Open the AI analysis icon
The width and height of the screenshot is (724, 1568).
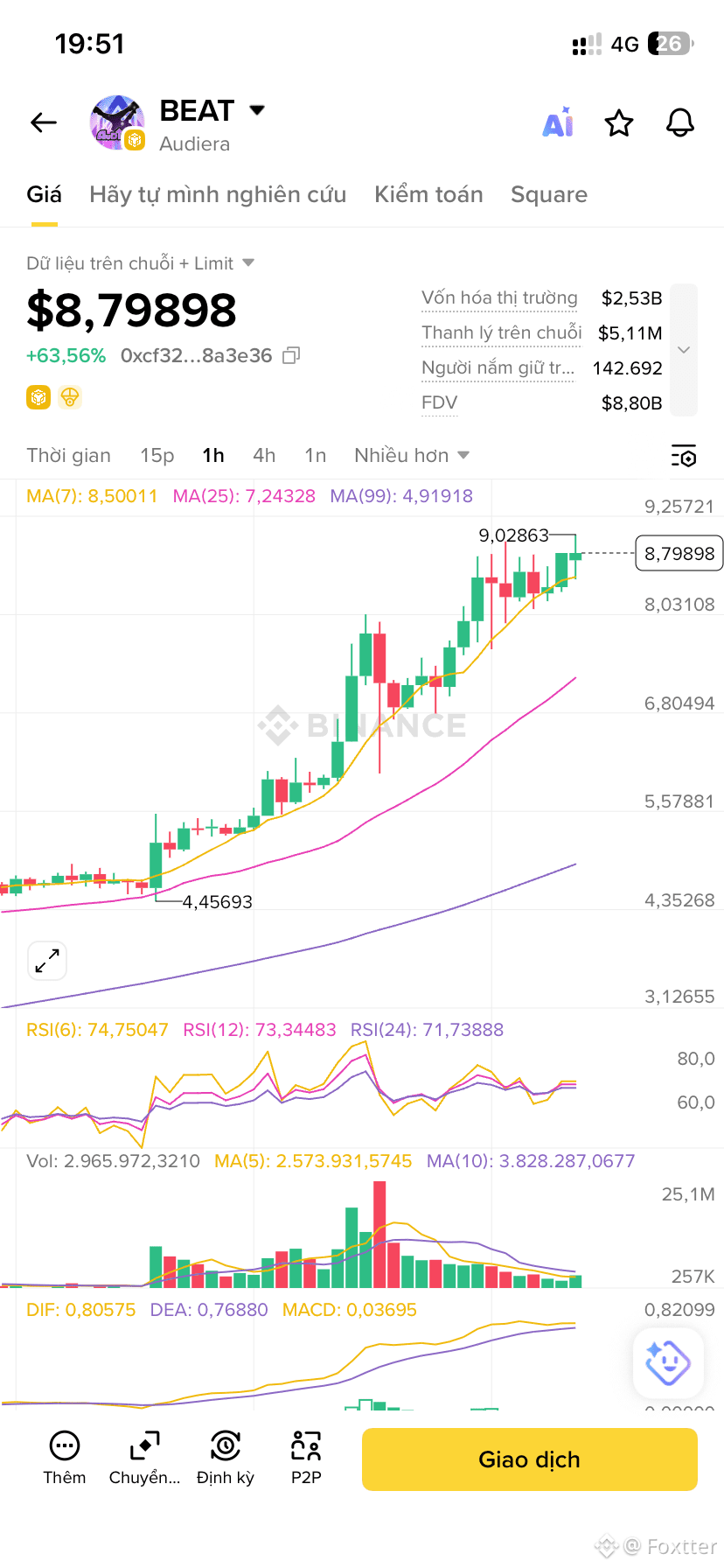tap(558, 123)
